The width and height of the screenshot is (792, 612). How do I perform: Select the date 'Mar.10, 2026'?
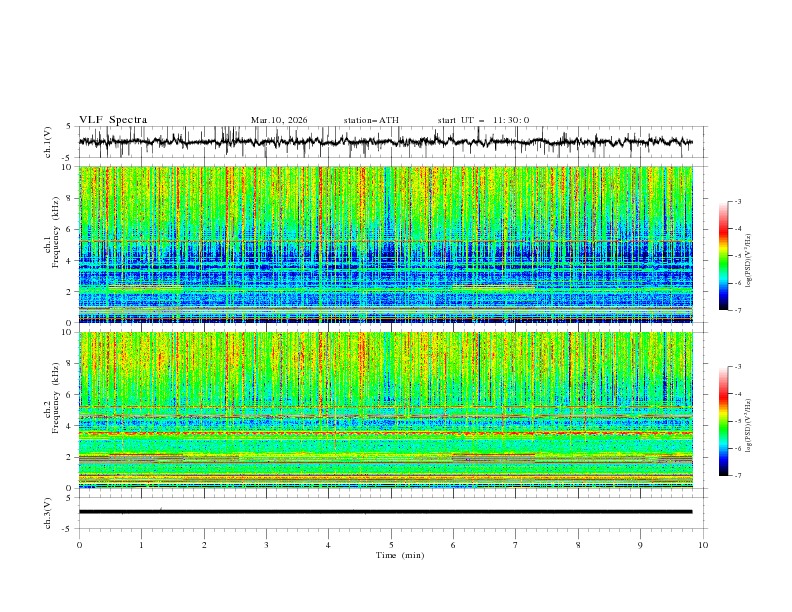(279, 120)
